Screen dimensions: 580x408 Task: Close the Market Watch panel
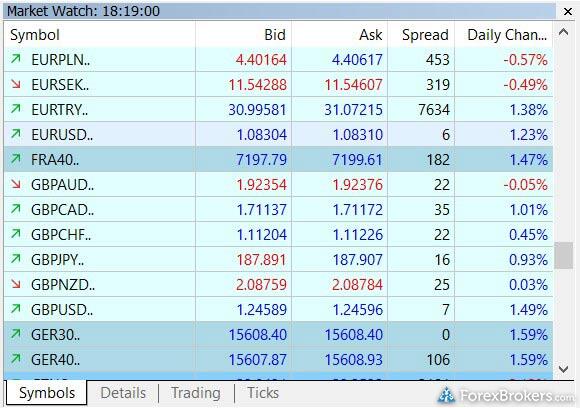567,11
